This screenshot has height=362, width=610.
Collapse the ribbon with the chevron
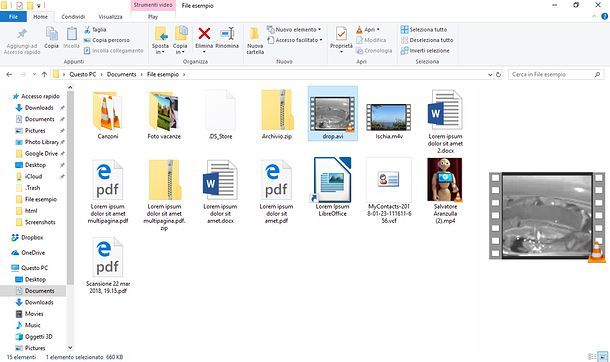click(594, 16)
